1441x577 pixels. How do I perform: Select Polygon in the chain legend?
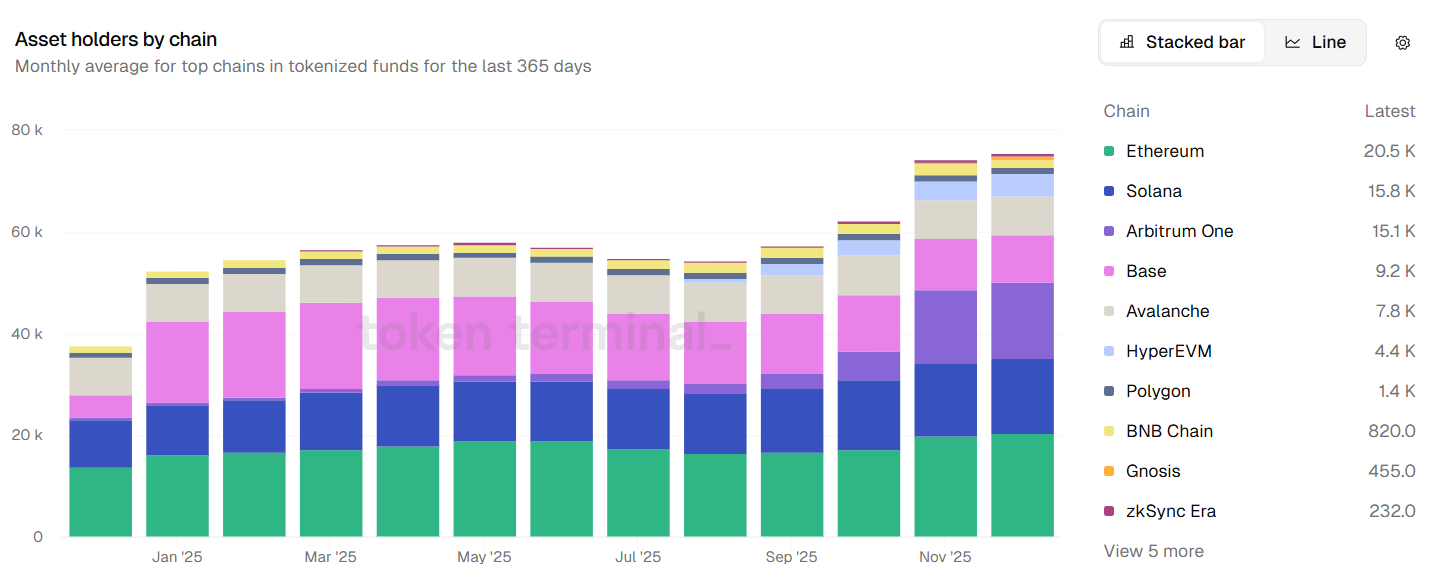[x=1158, y=391]
